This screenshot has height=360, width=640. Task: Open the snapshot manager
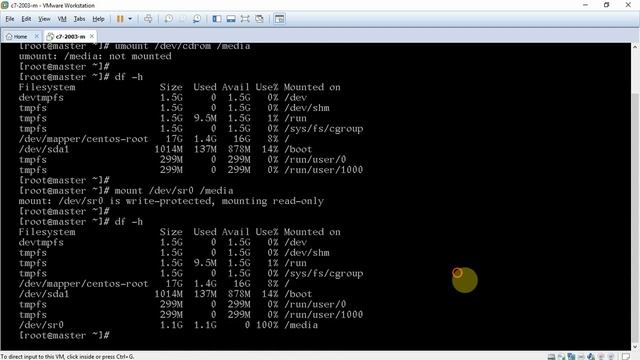tap(197, 19)
